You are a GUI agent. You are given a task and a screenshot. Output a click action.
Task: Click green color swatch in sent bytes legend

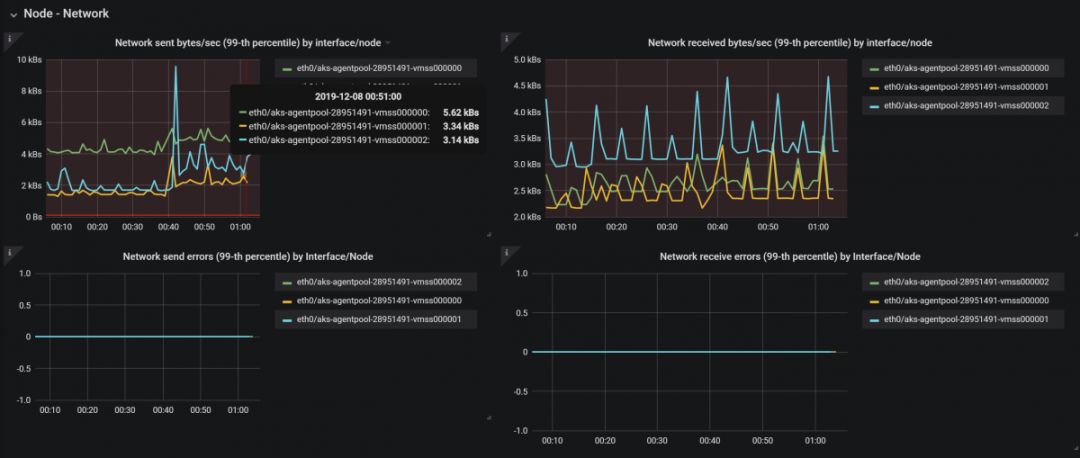pos(288,69)
